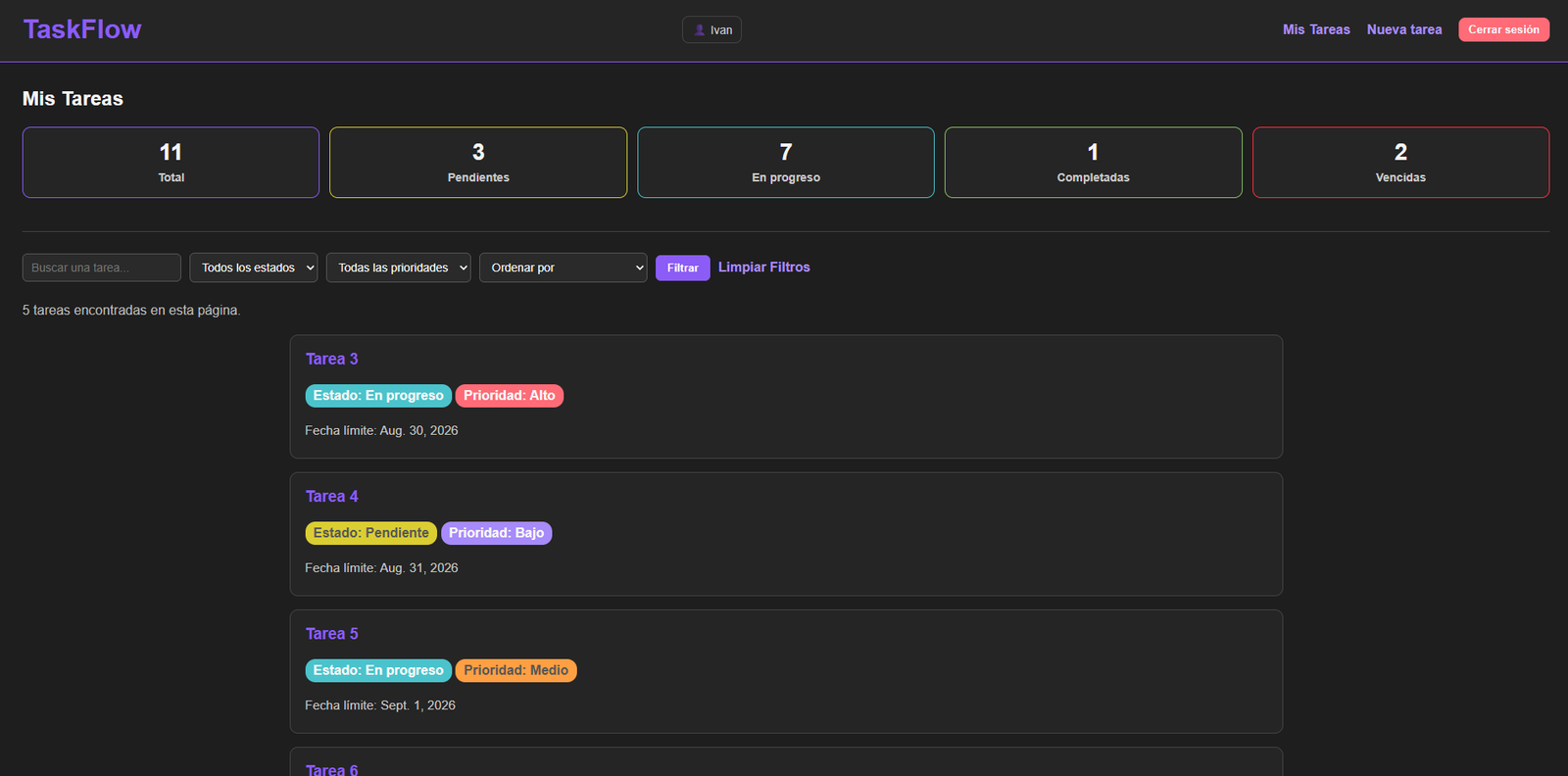The width and height of the screenshot is (1568, 776).
Task: Go to Mis Tareas in navigation
Action: tap(1316, 29)
